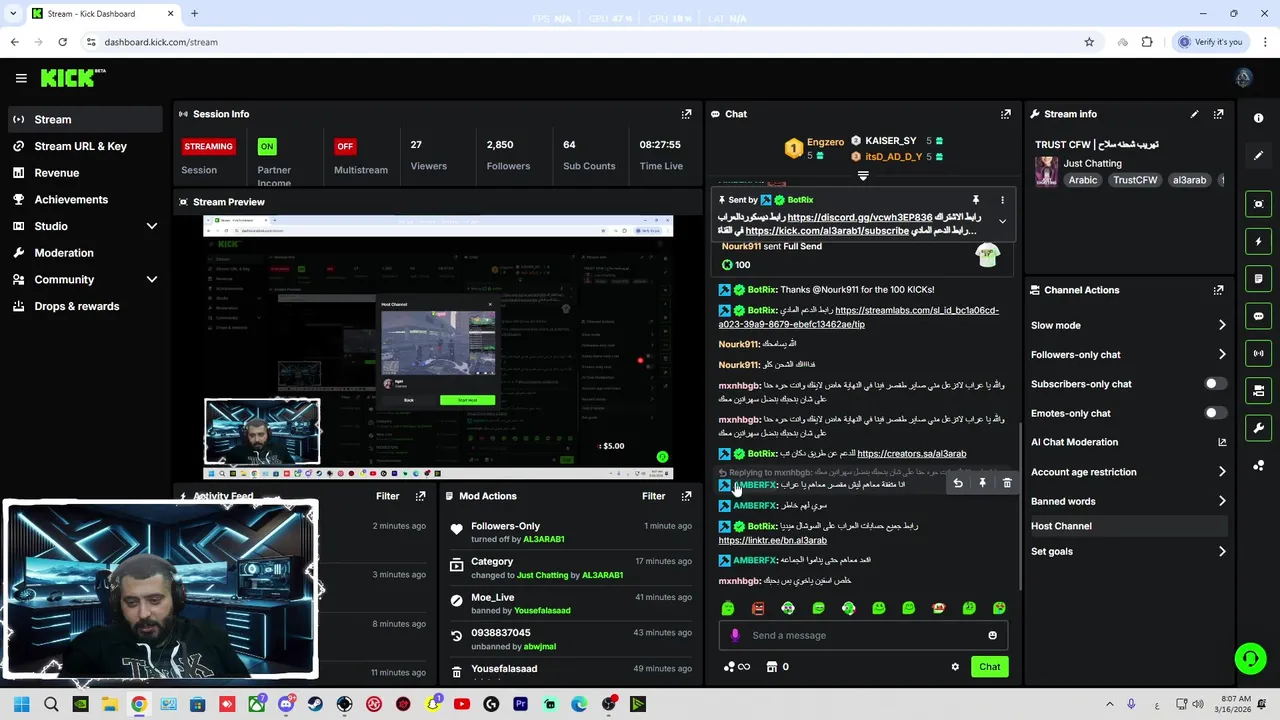Click the broadcast signal icon in the right rail
The height and width of the screenshot is (720, 1280).
click(1258, 353)
